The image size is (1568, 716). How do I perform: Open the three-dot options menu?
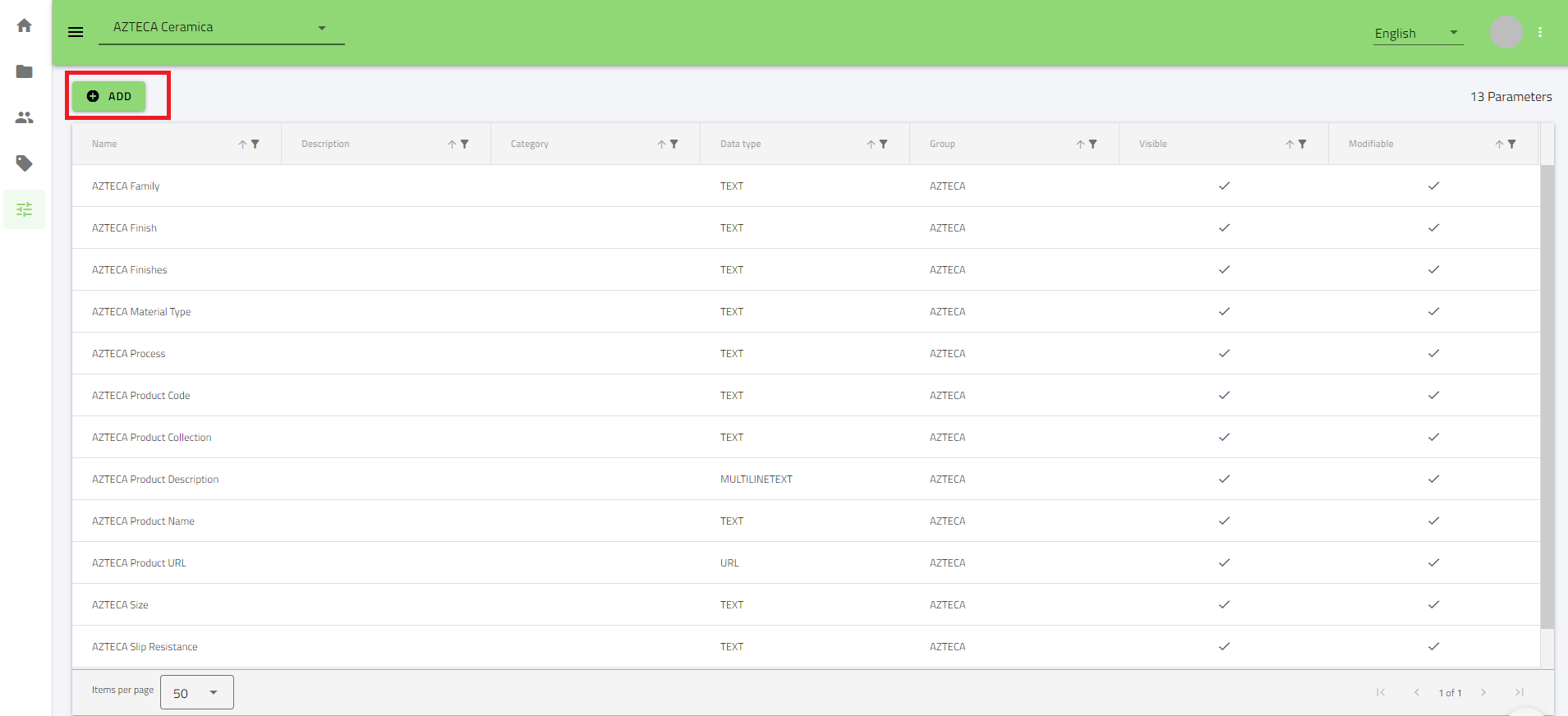[x=1540, y=32]
